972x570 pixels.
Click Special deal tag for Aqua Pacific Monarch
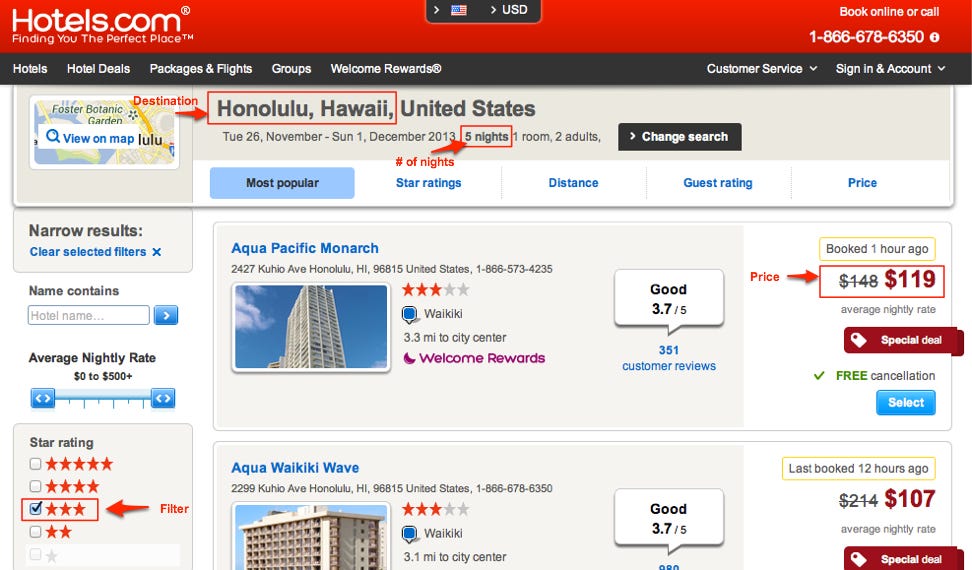pos(902,340)
